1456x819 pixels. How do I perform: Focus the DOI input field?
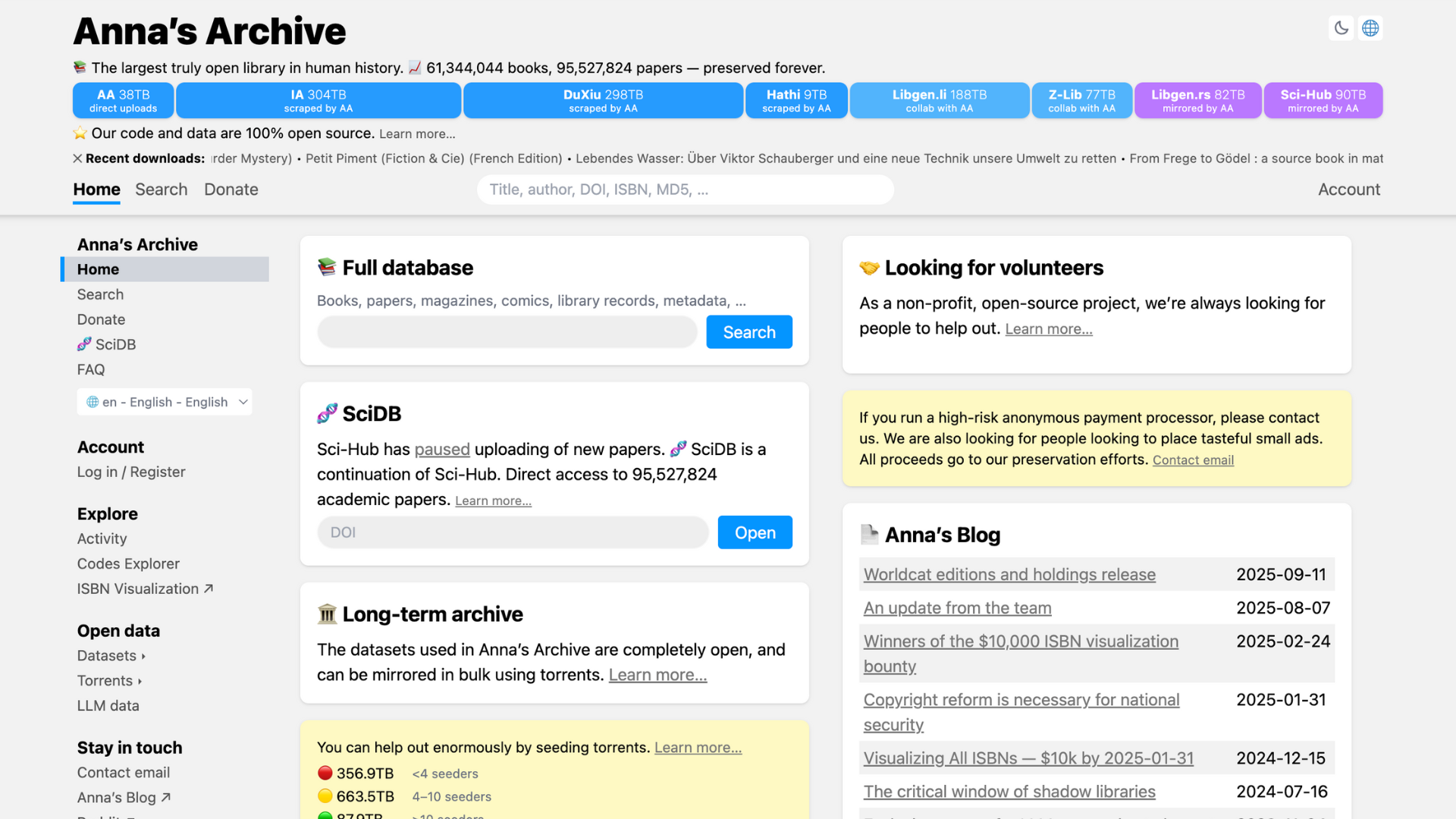(x=513, y=532)
